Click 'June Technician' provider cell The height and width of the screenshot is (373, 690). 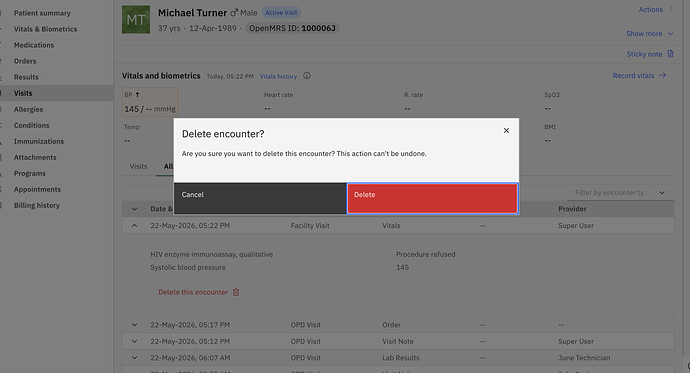584,358
